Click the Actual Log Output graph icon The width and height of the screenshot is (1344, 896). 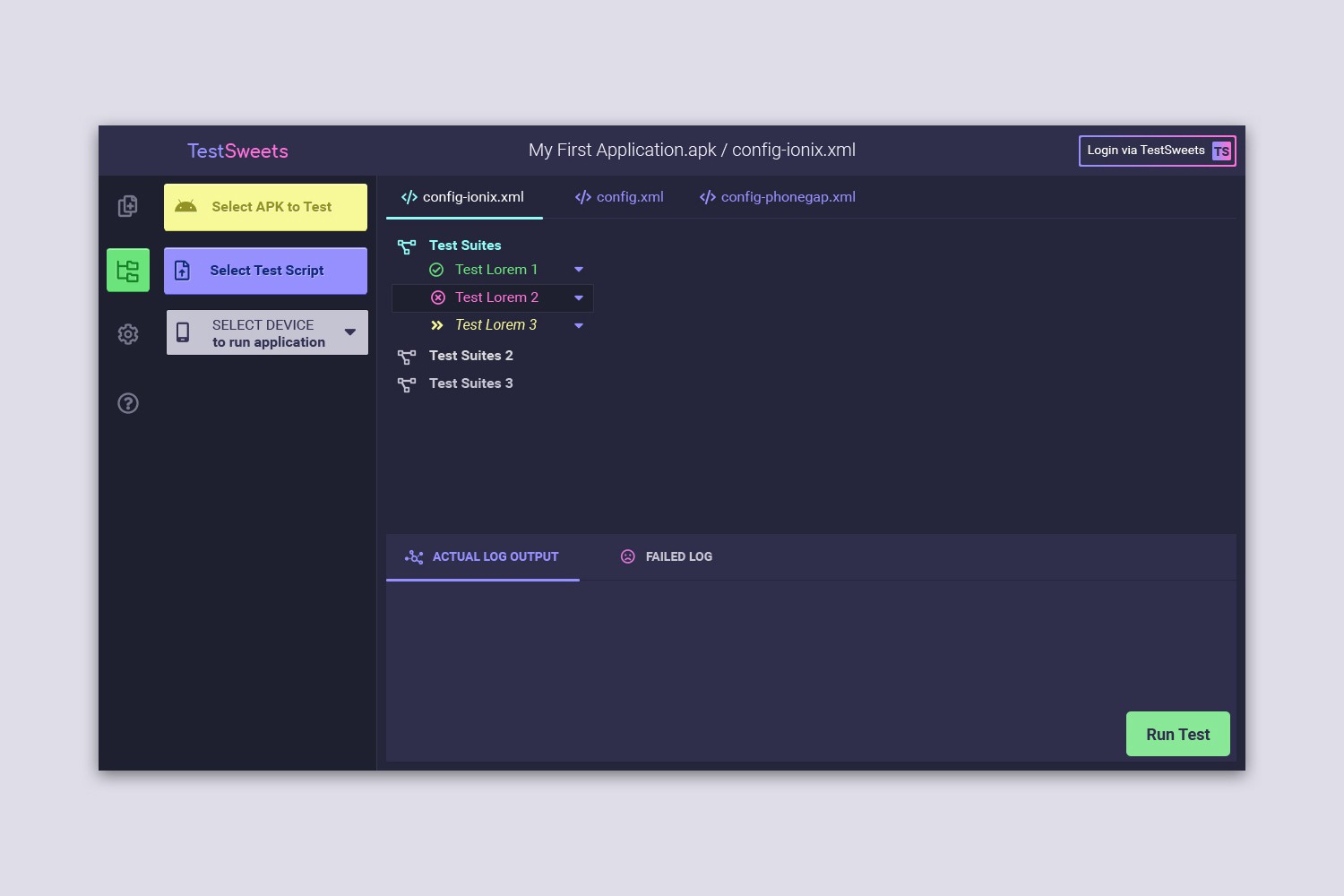pos(414,557)
